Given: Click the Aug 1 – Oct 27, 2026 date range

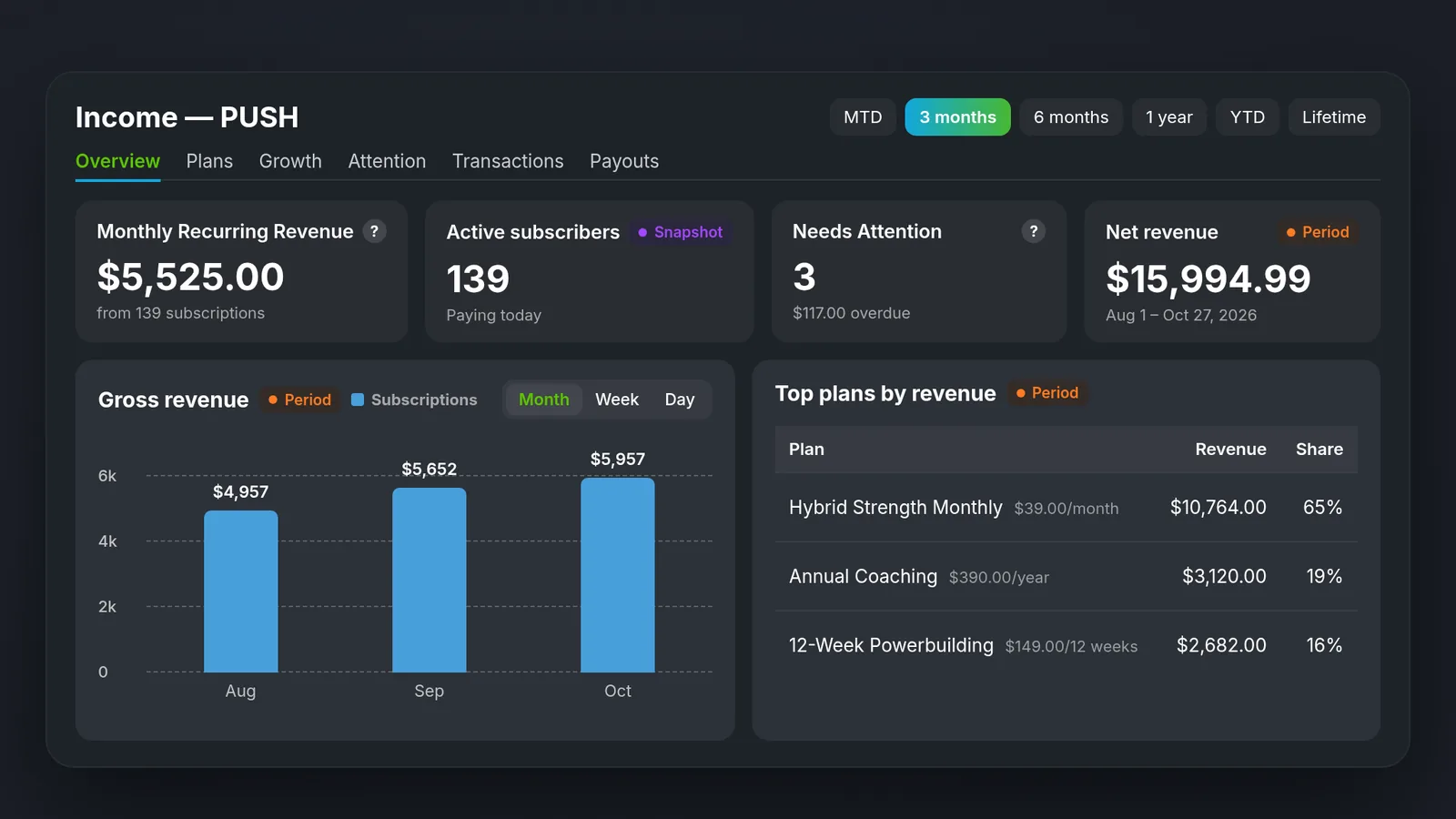Looking at the screenshot, I should pyautogui.click(x=1181, y=315).
